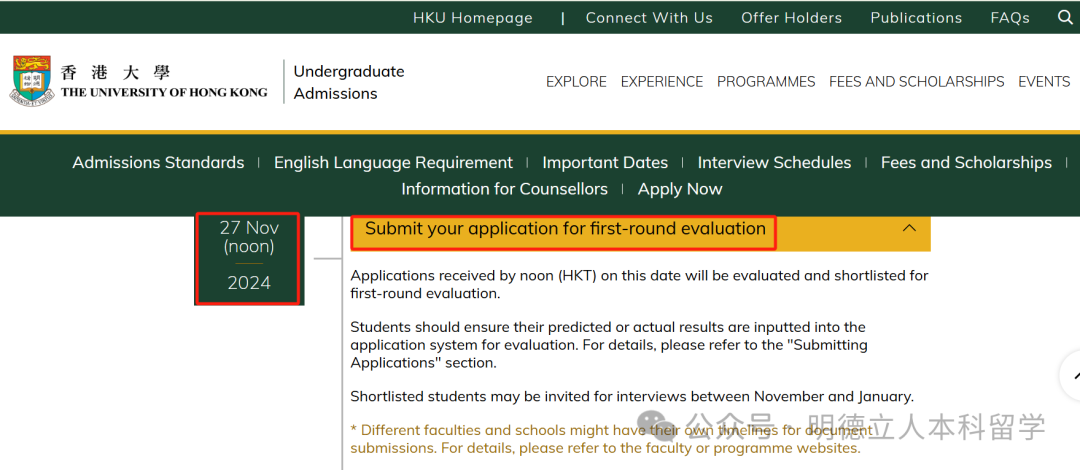Click the gold note about different faculties

click(x=611, y=439)
